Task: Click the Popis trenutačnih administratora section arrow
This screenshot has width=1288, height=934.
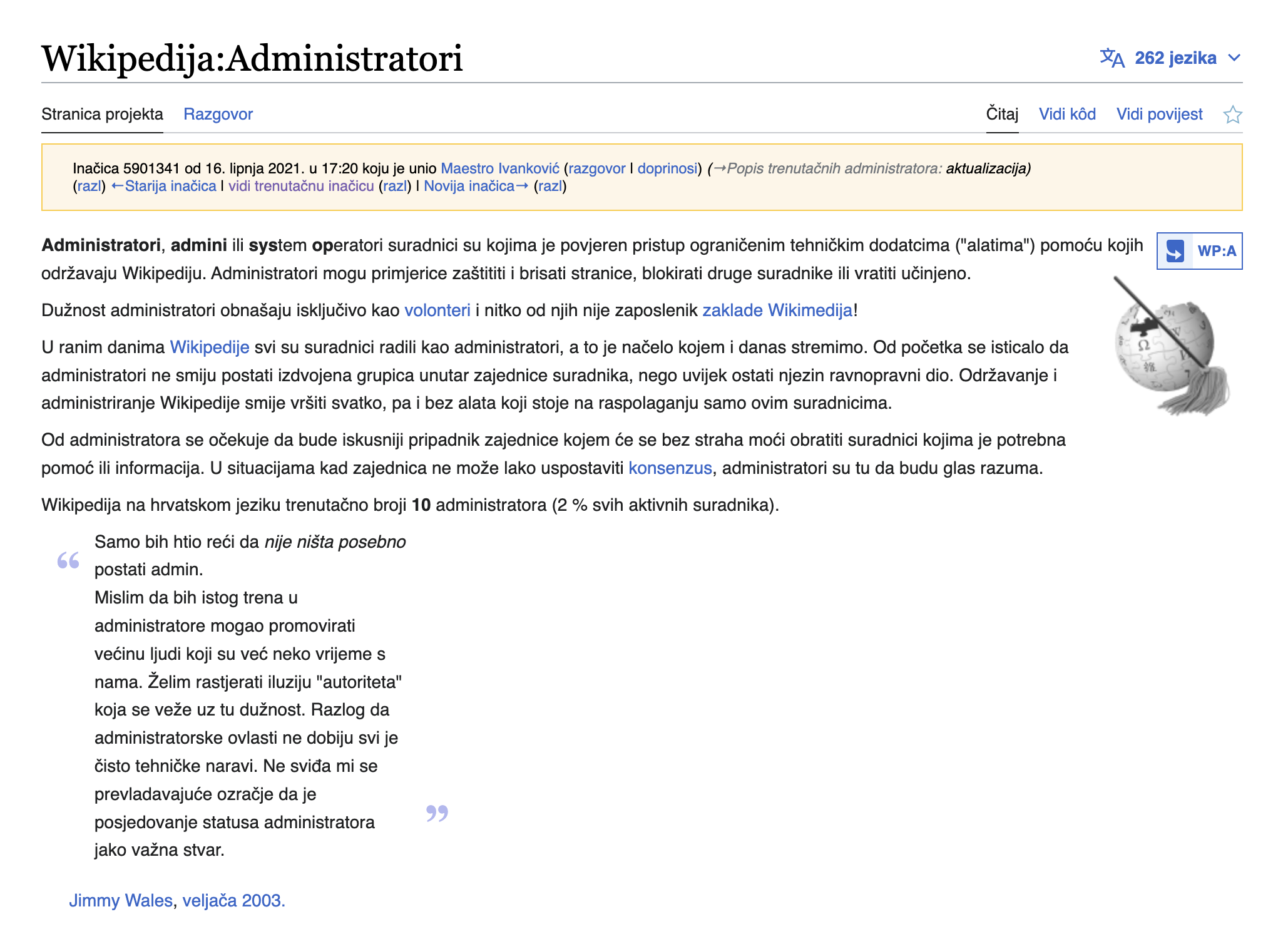Action: (719, 168)
